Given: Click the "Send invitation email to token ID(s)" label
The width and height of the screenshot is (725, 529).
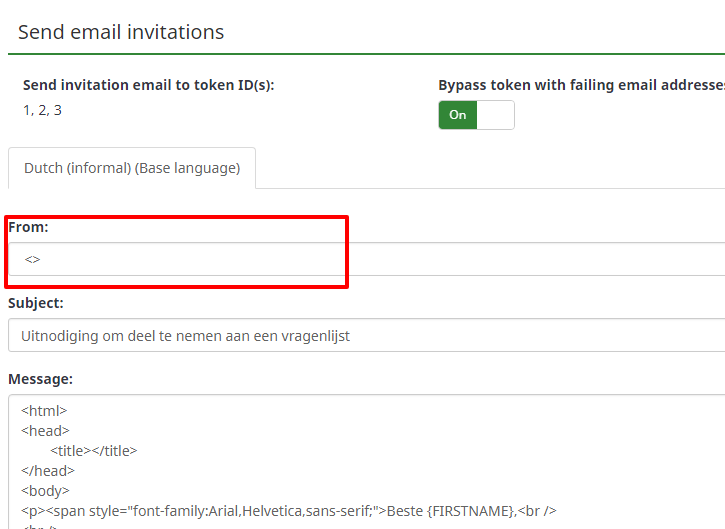Looking at the screenshot, I should (x=148, y=85).
